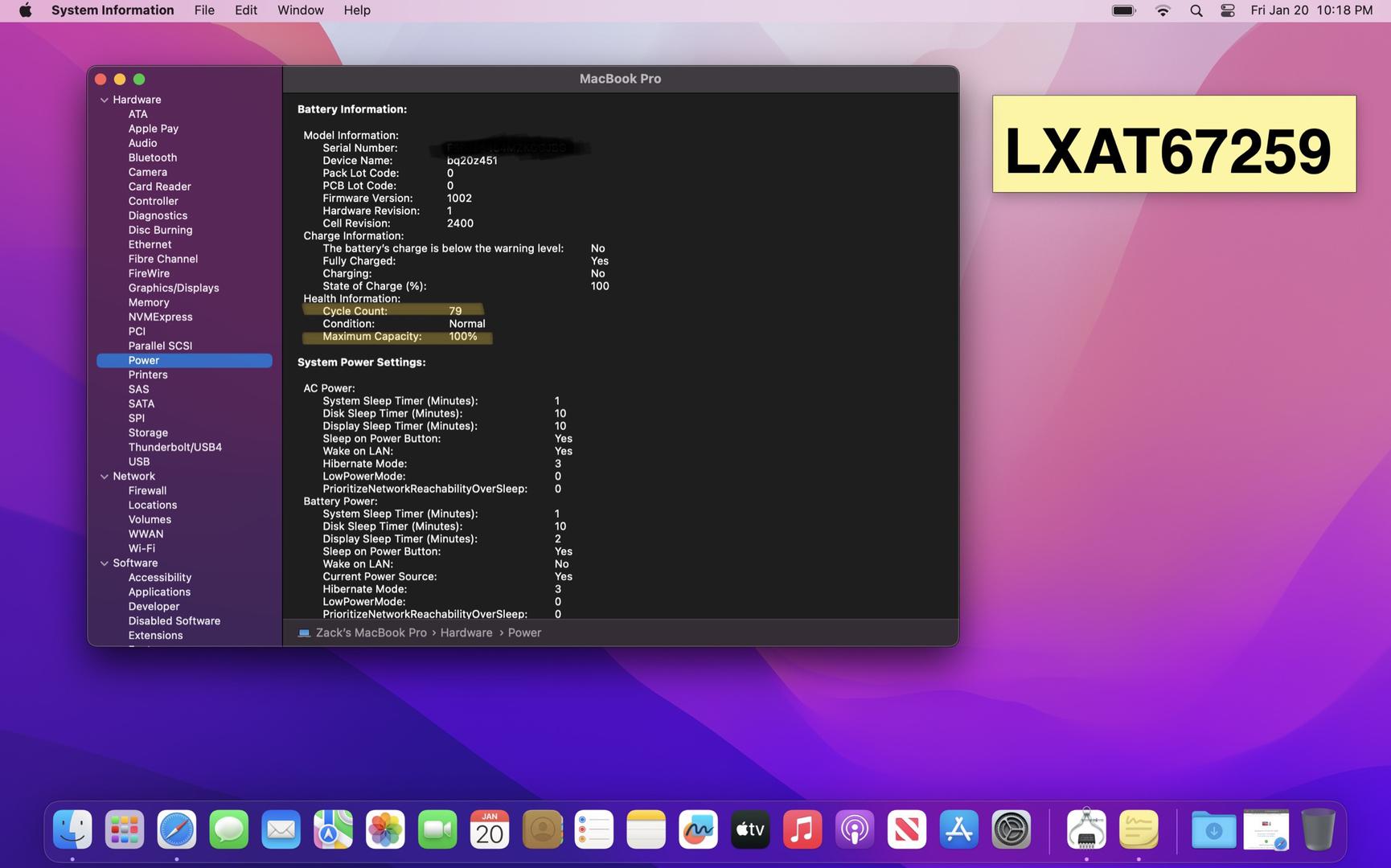Open Music app in Dock
Image resolution: width=1391 pixels, height=868 pixels.
(x=802, y=829)
